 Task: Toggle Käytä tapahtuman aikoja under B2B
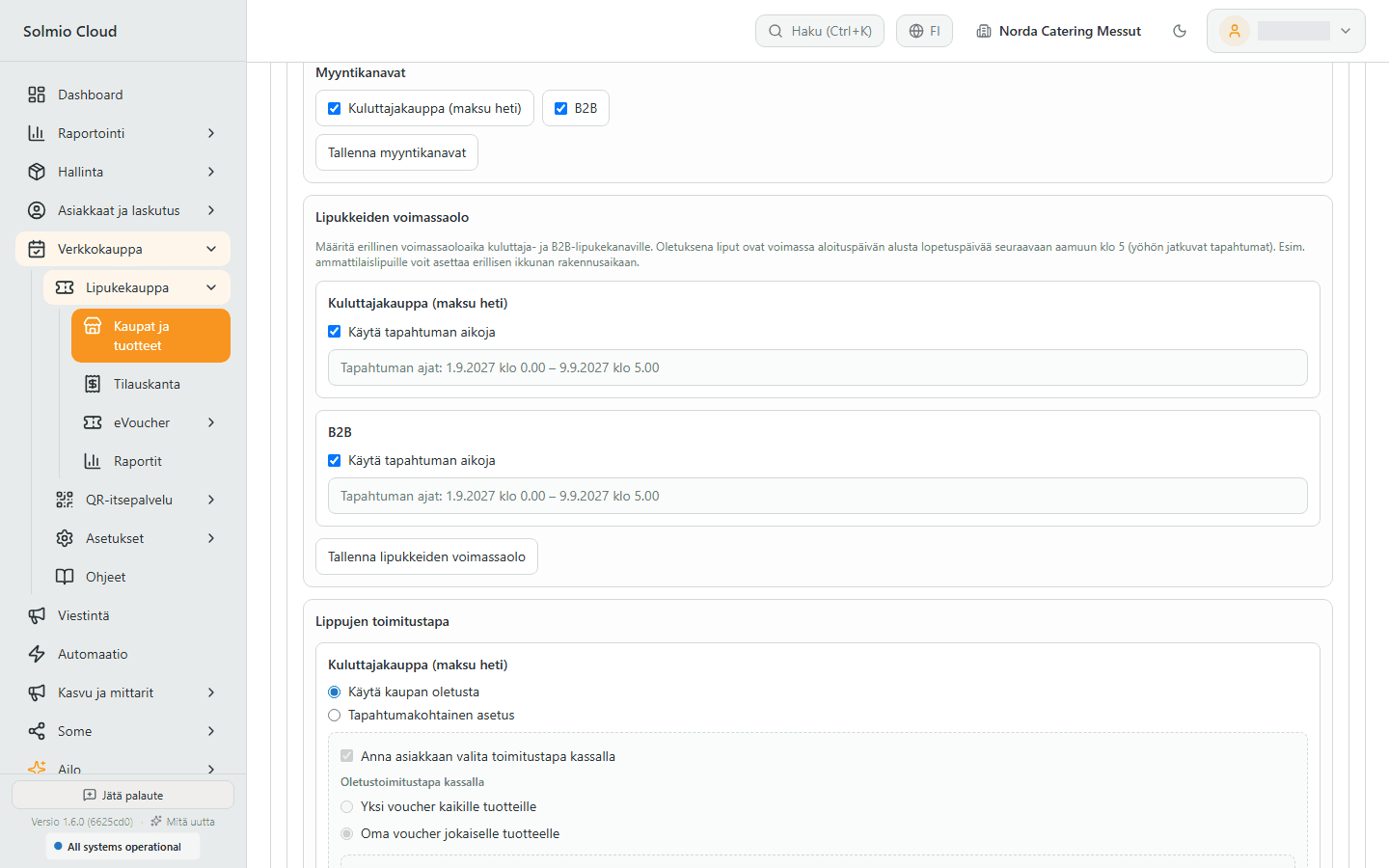[334, 460]
